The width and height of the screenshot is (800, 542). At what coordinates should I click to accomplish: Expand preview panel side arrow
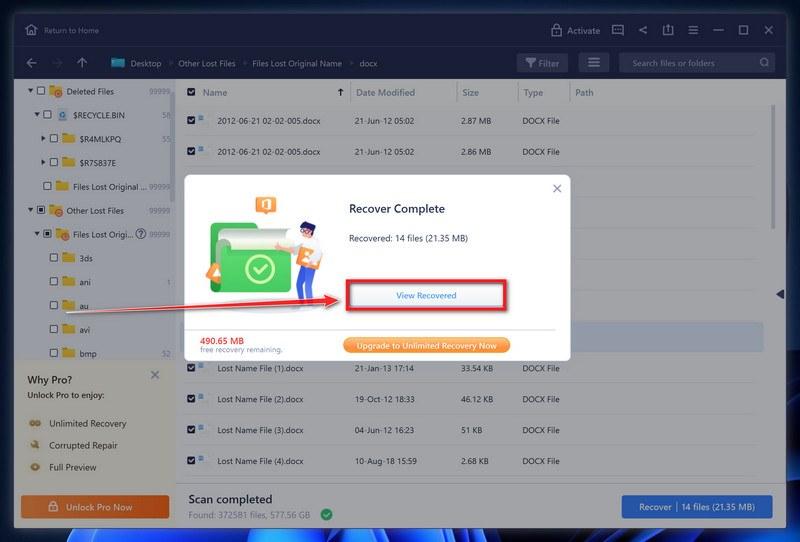(780, 294)
